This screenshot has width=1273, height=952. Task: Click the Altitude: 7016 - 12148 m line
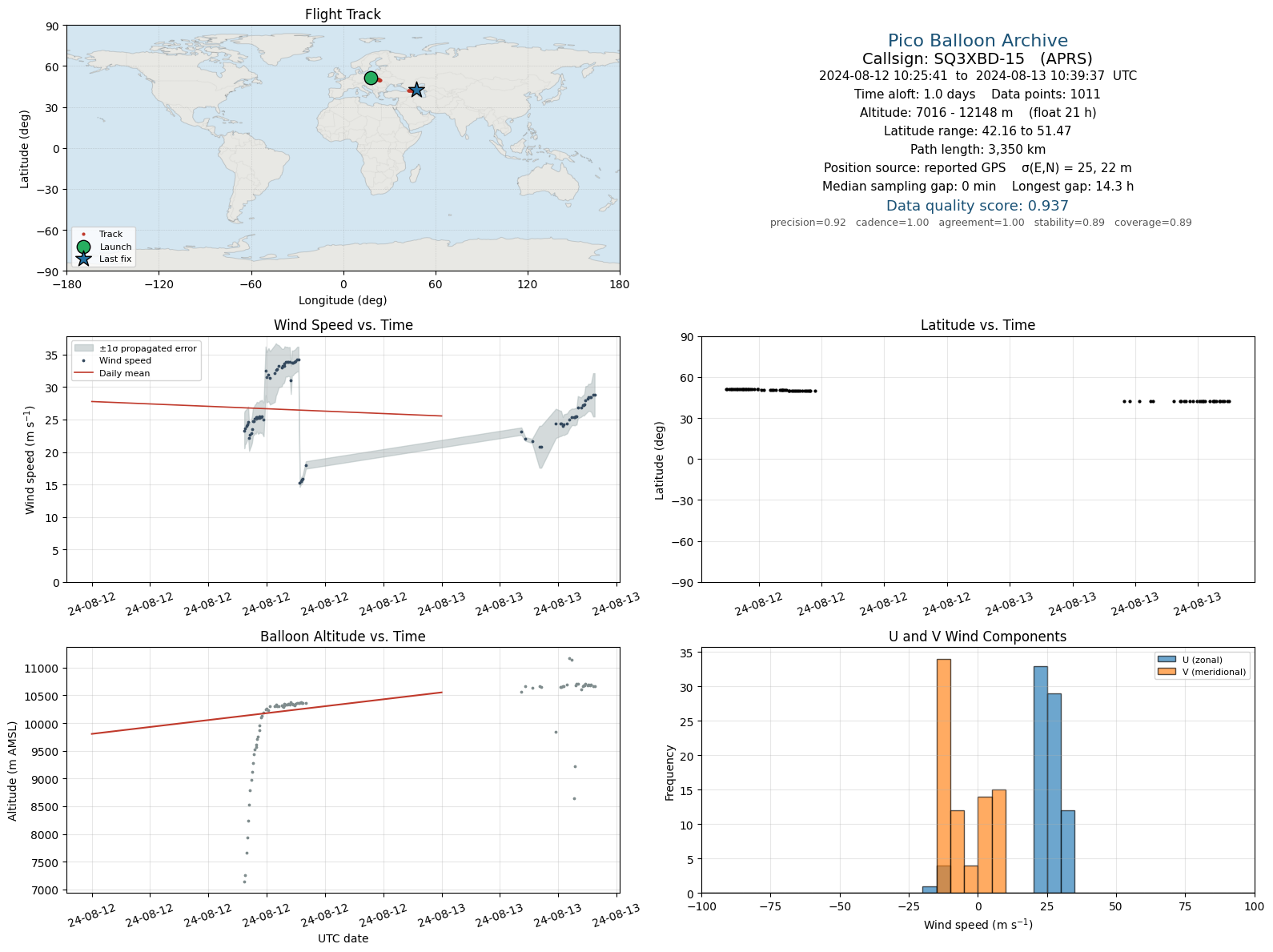978,113
